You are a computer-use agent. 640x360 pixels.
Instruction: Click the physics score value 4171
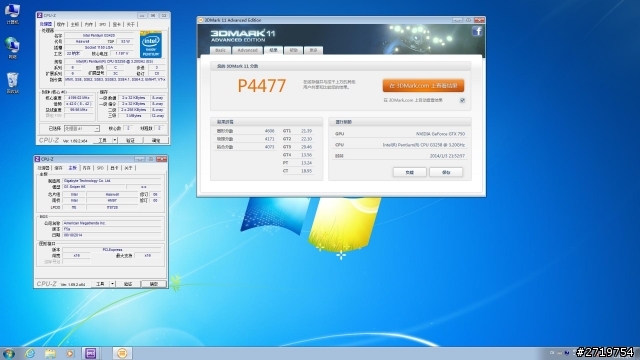(269, 139)
